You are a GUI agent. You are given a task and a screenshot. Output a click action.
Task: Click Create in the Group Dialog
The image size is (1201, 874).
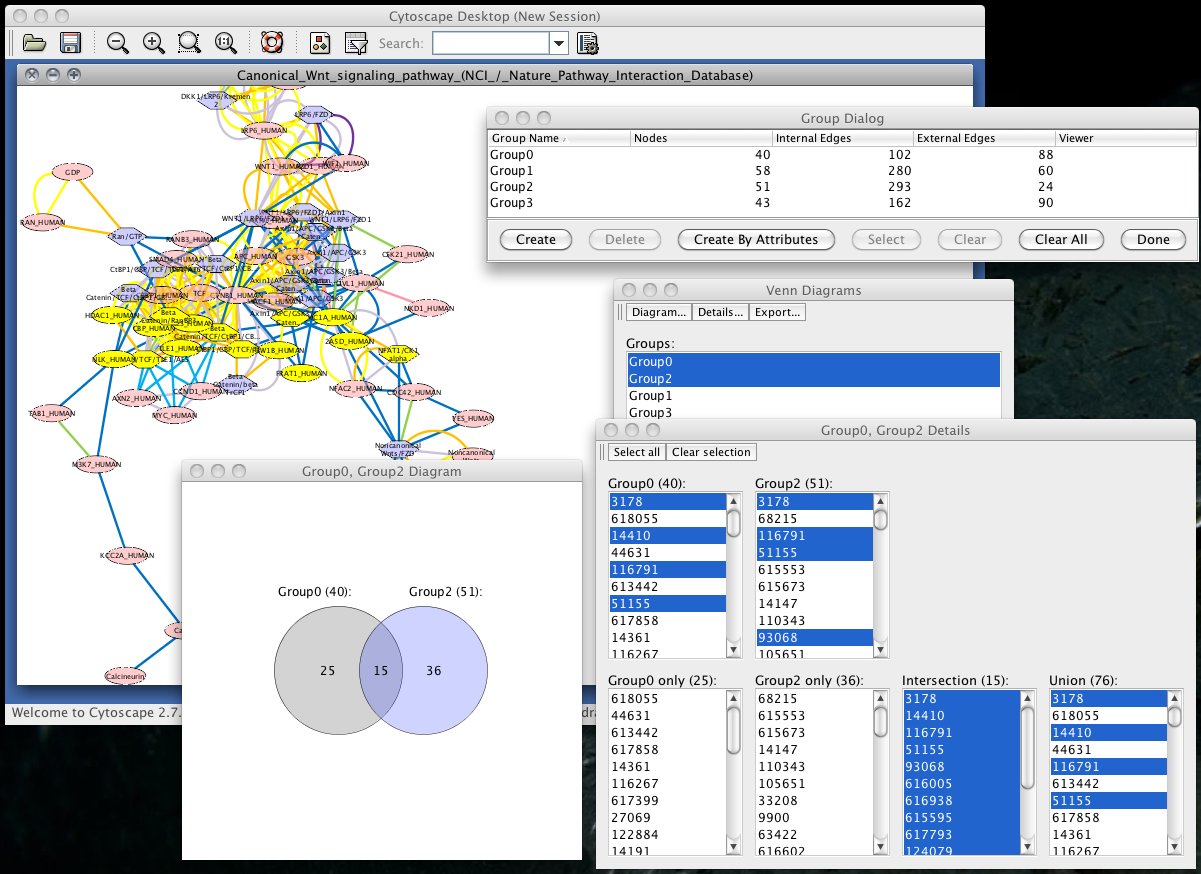click(536, 240)
